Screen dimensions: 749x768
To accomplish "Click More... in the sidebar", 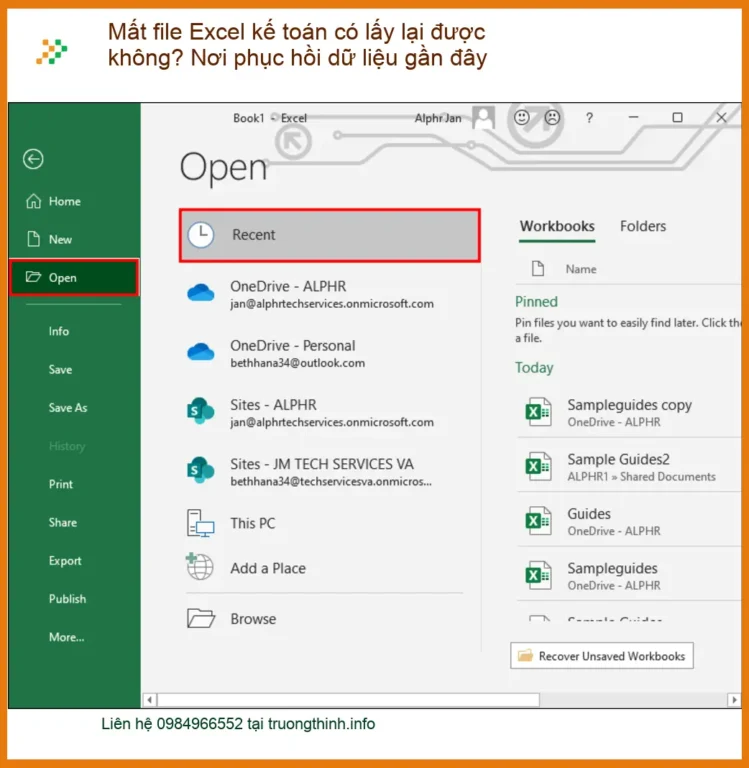I will [x=66, y=637].
